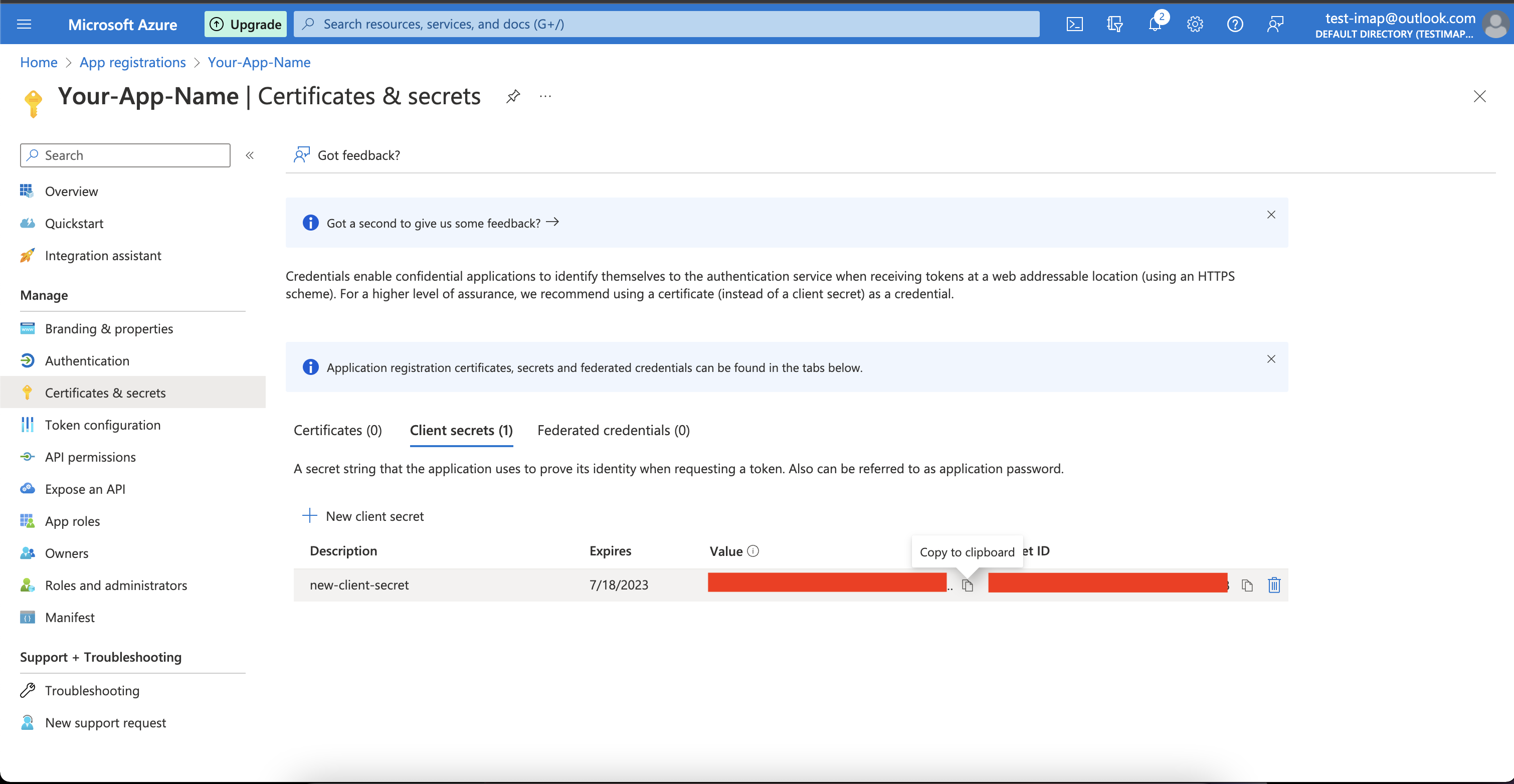Image resolution: width=1514 pixels, height=784 pixels.
Task: Click the Overview sidebar icon
Action: 27,189
